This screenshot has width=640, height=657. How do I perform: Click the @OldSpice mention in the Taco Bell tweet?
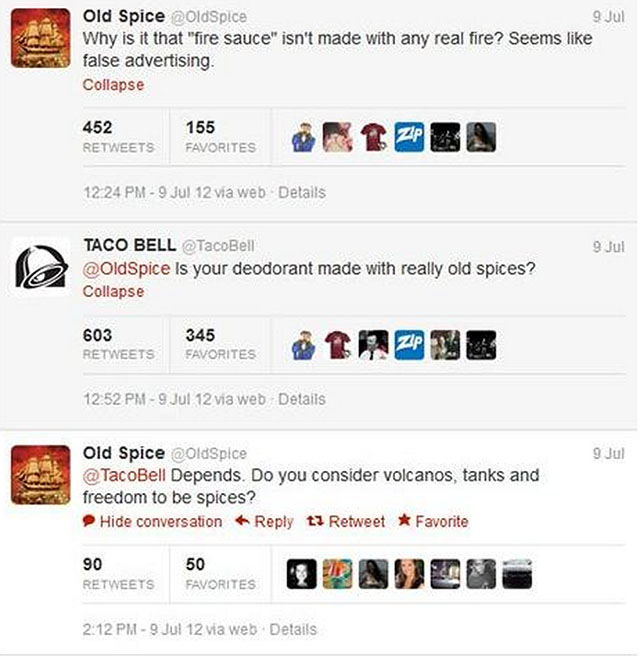point(127,268)
